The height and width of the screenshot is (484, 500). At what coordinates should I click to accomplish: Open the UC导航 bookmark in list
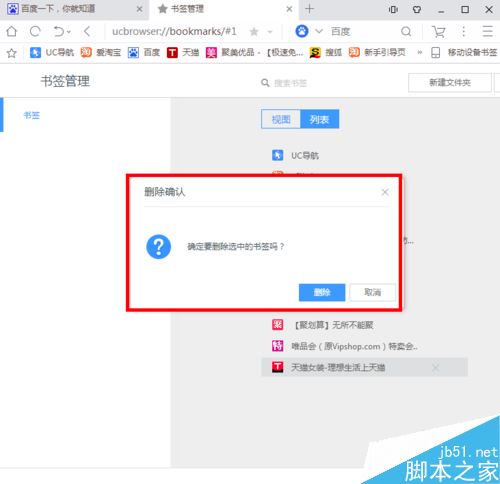[x=305, y=156]
